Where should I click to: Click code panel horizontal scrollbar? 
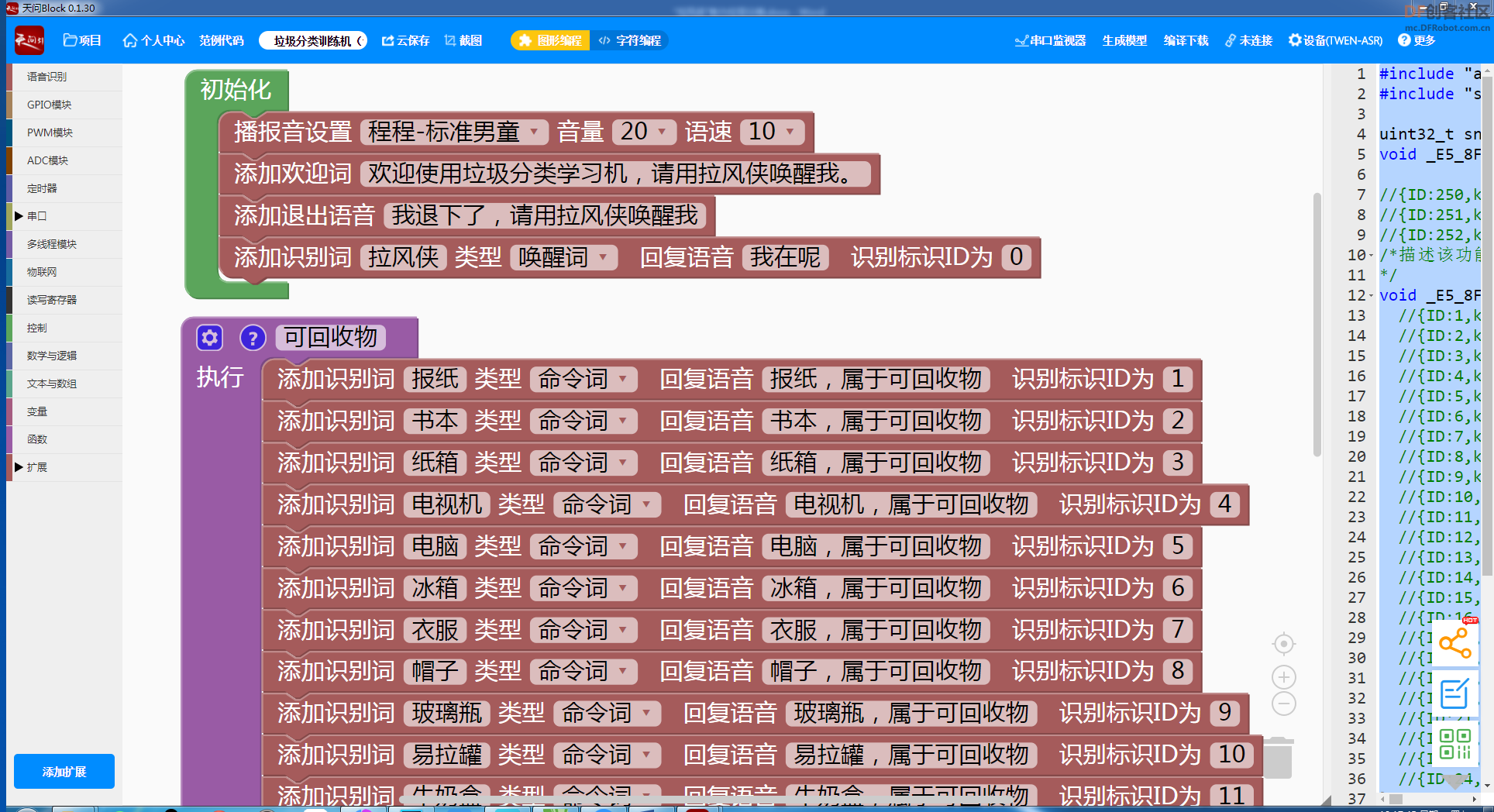(x=1396, y=799)
